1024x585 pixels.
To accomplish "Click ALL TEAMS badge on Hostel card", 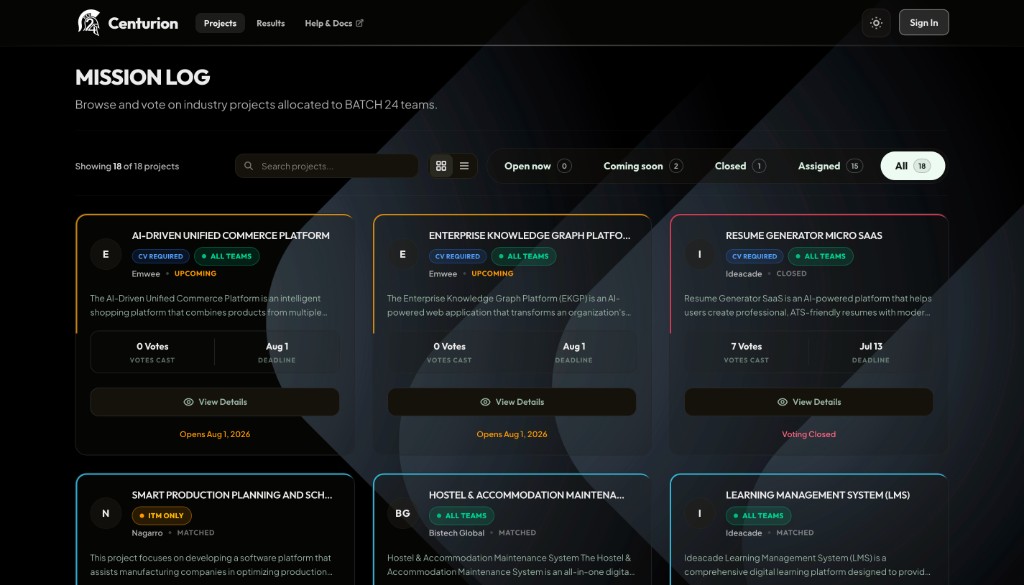I will (462, 516).
